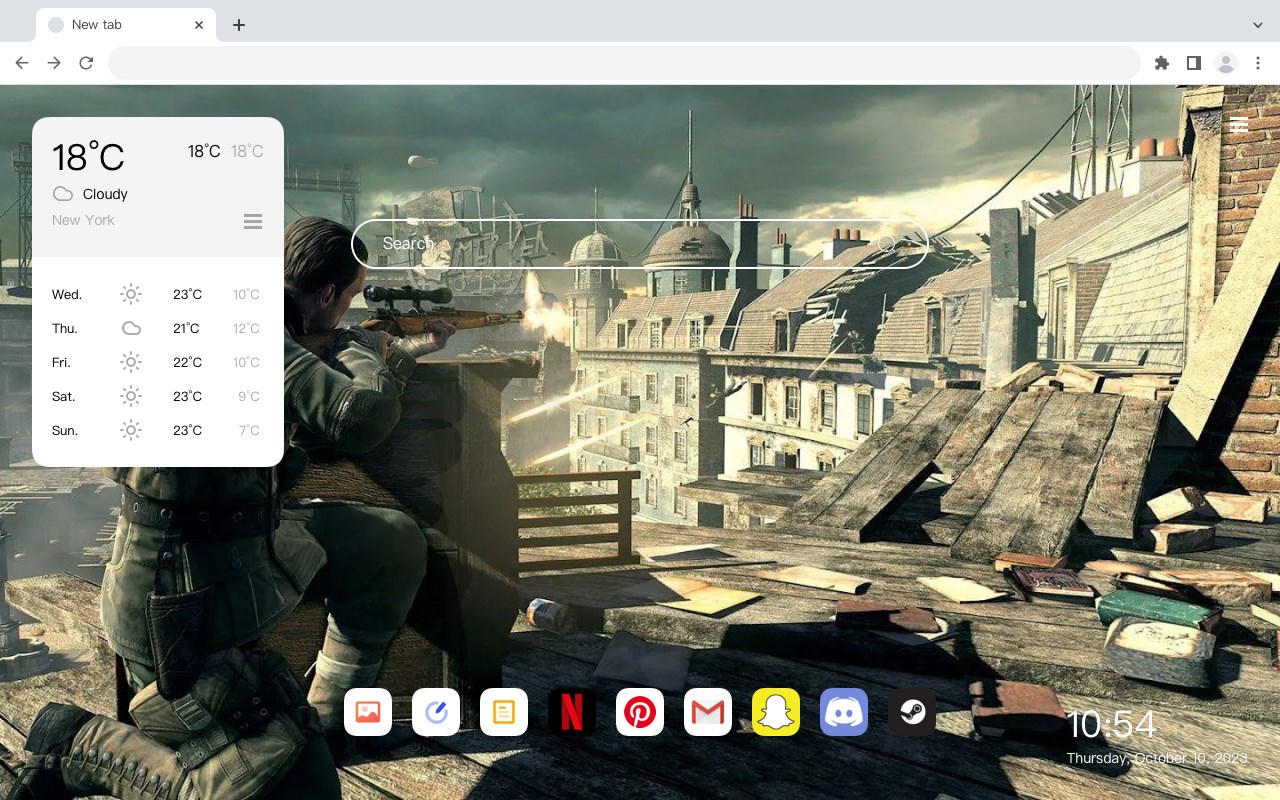Click the magnifier icon in search bar
Viewport: 1280px width, 800px height.
click(x=887, y=244)
